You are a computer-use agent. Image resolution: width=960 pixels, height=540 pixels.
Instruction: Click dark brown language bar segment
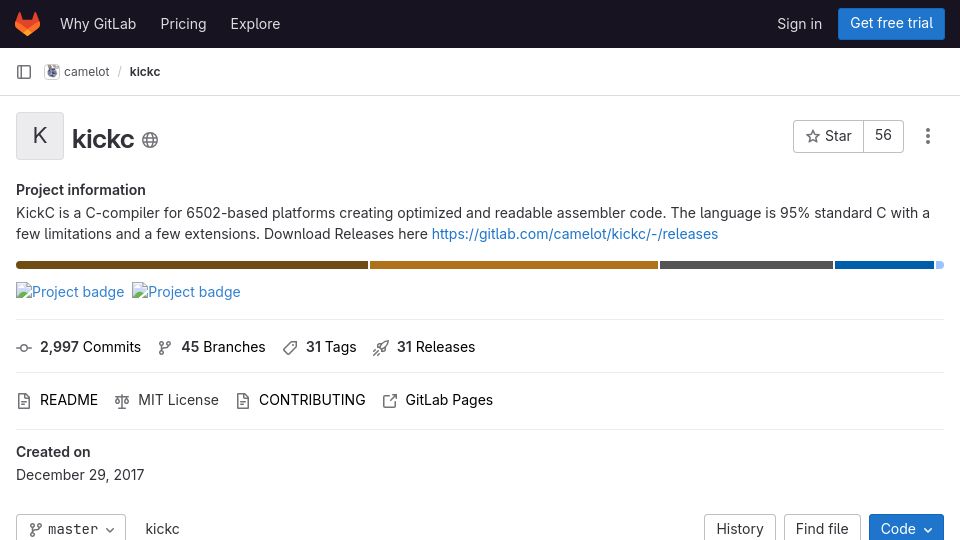(x=192, y=265)
